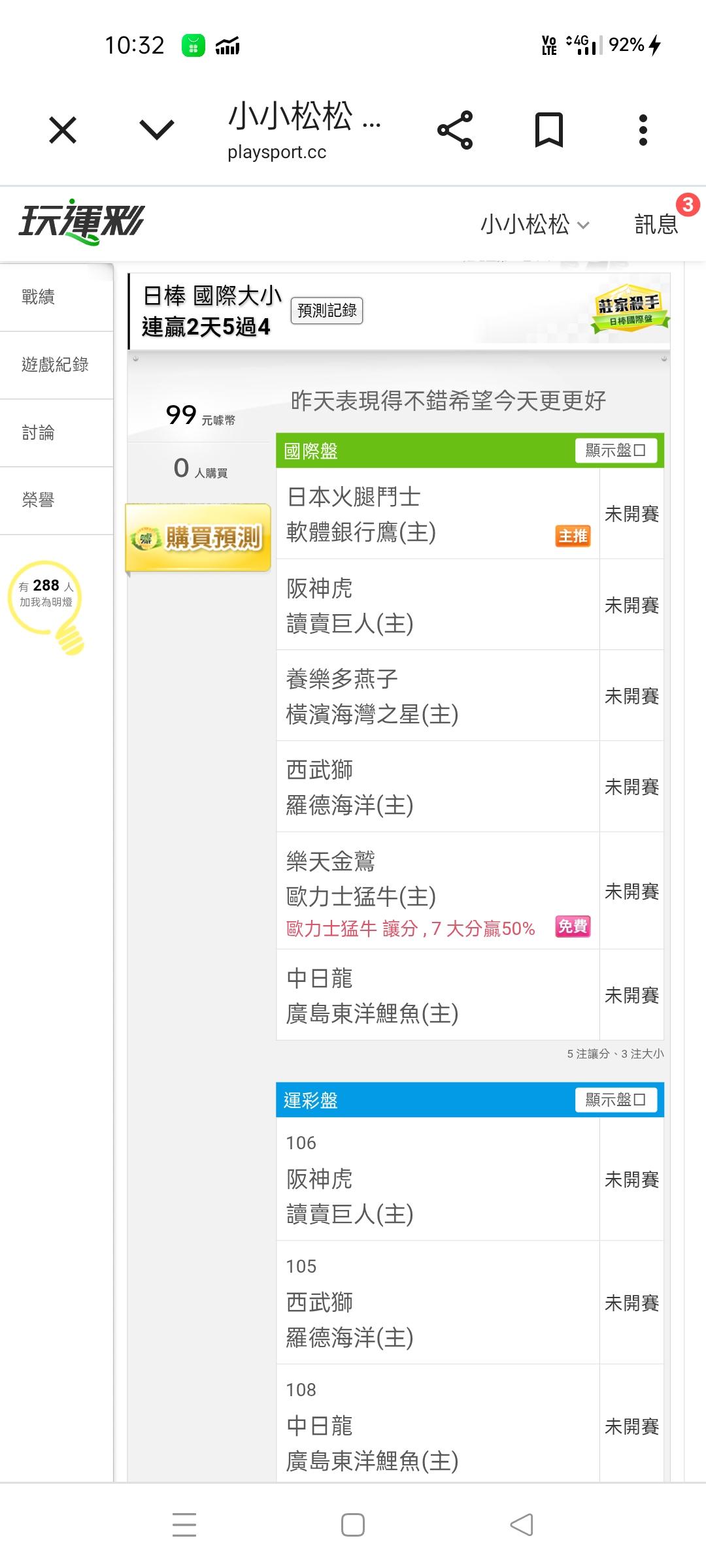The image size is (706, 1568).
Task: Open the three-dot browser menu
Action: 643,130
